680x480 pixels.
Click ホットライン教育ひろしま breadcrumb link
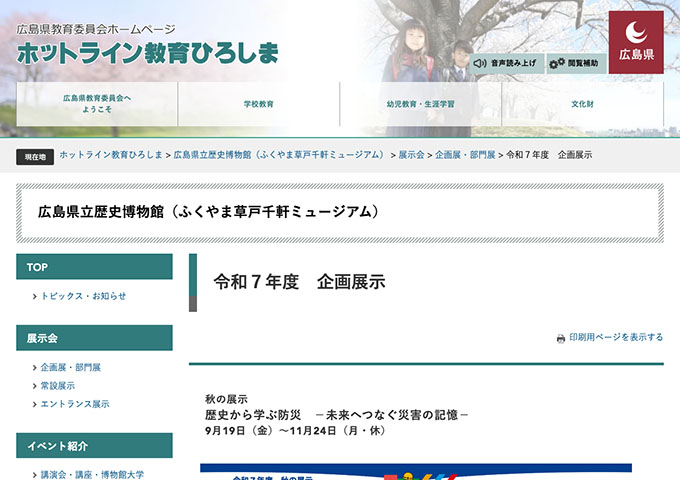[111, 155]
